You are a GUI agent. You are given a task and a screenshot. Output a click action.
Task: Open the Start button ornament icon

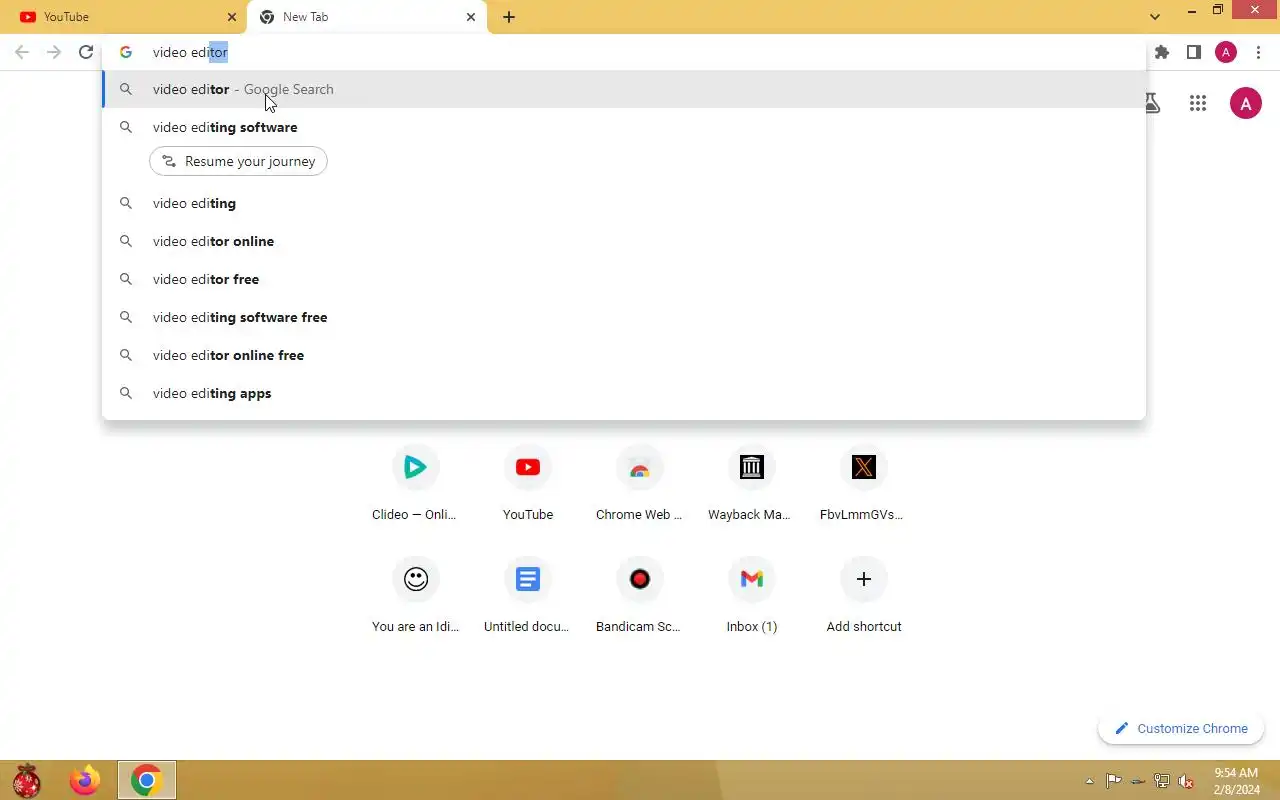(27, 780)
